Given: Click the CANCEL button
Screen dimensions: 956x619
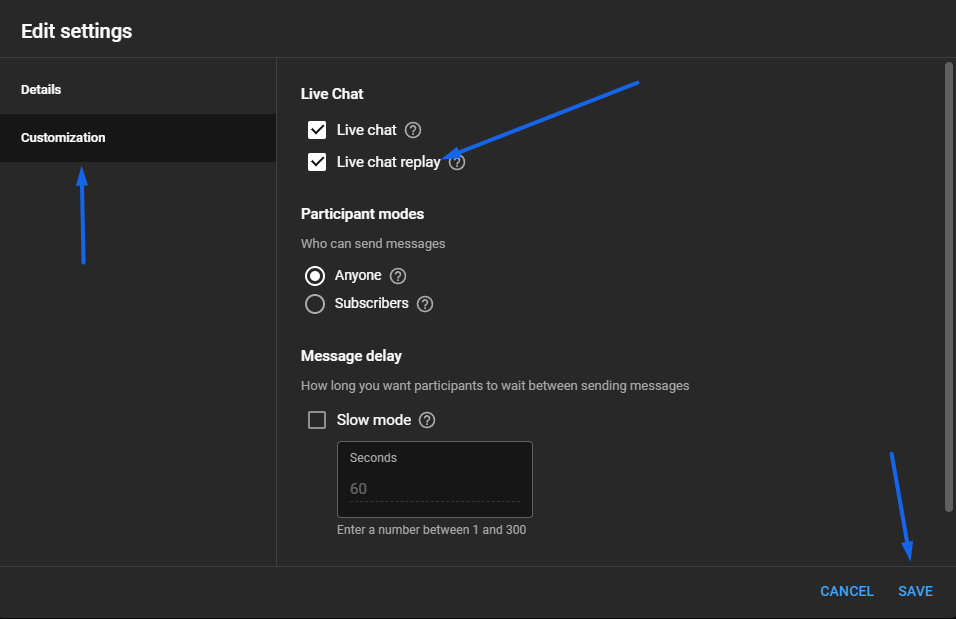Looking at the screenshot, I should pyautogui.click(x=847, y=591).
